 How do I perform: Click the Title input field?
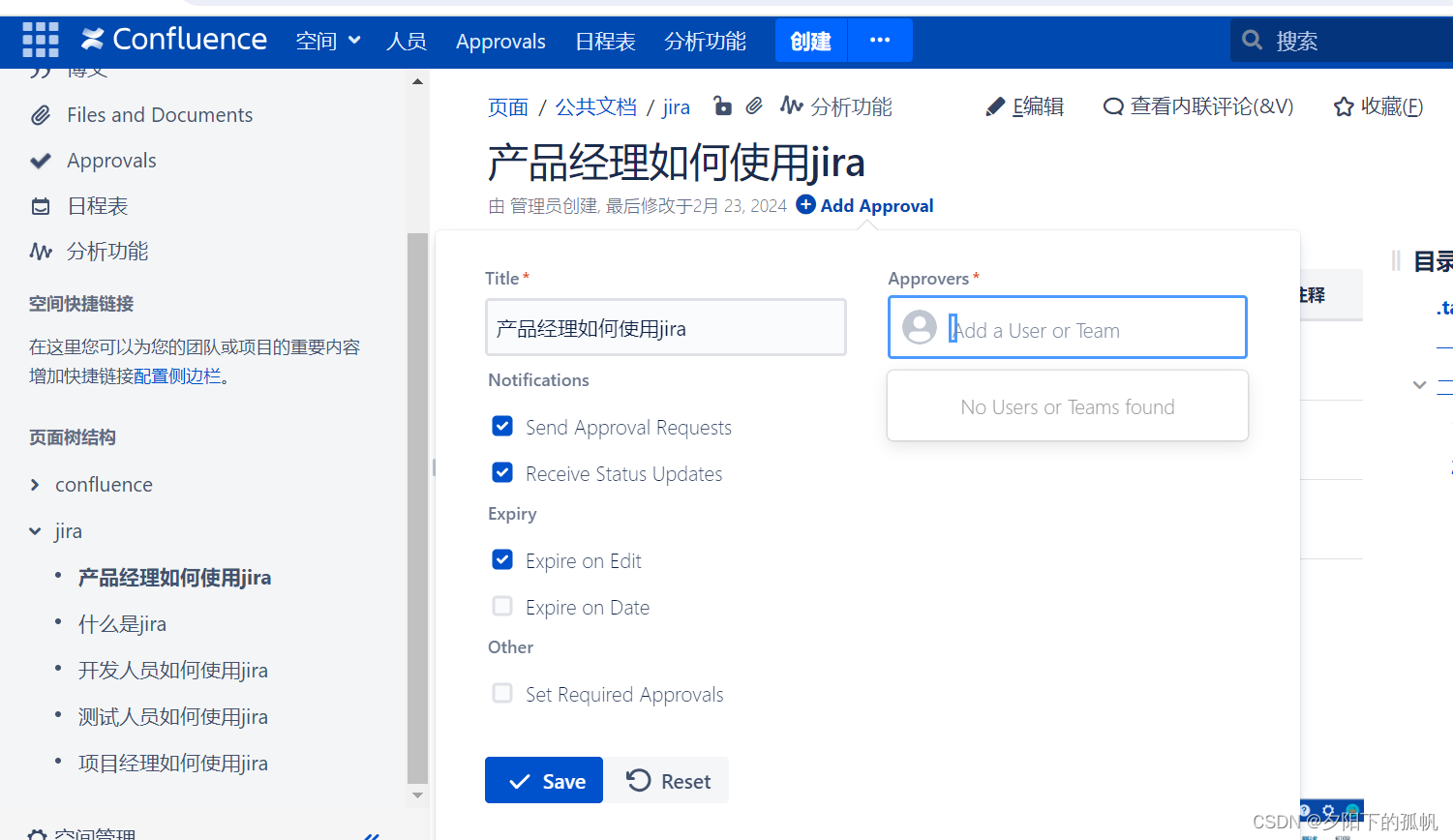[666, 327]
